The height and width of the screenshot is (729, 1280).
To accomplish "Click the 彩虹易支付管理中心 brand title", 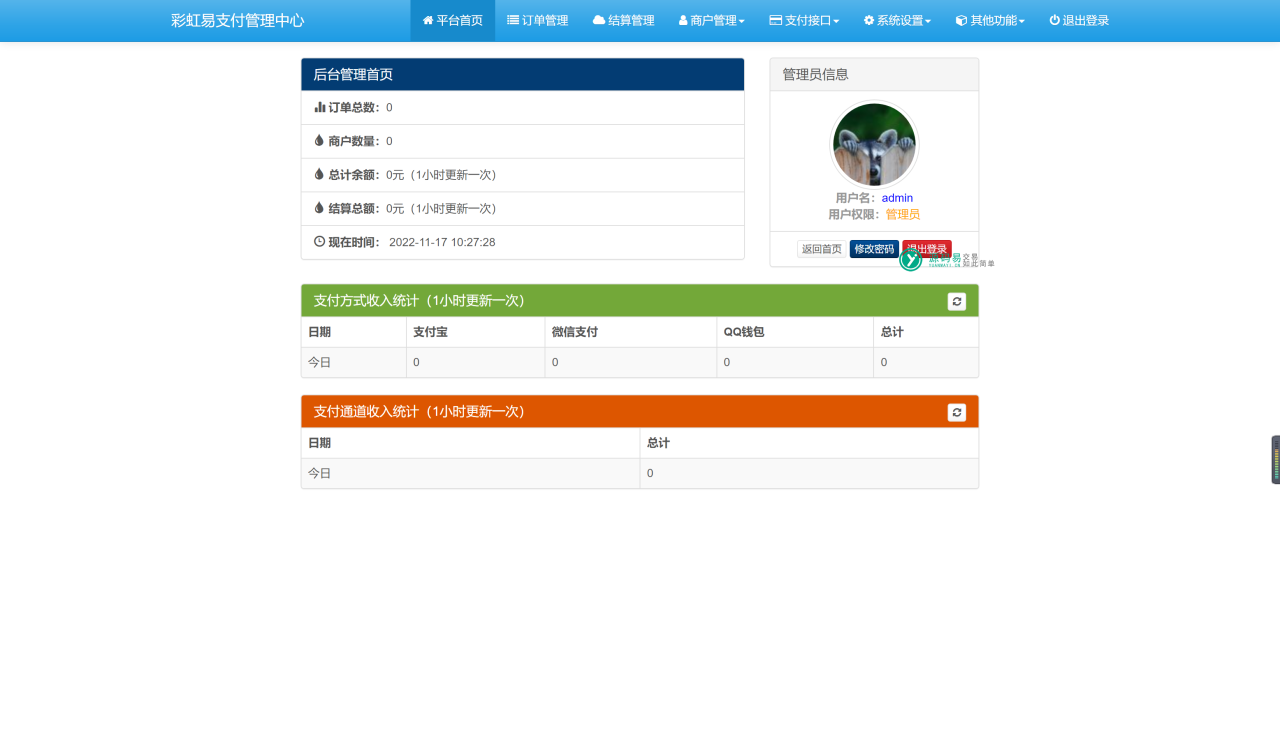I will click(237, 20).
